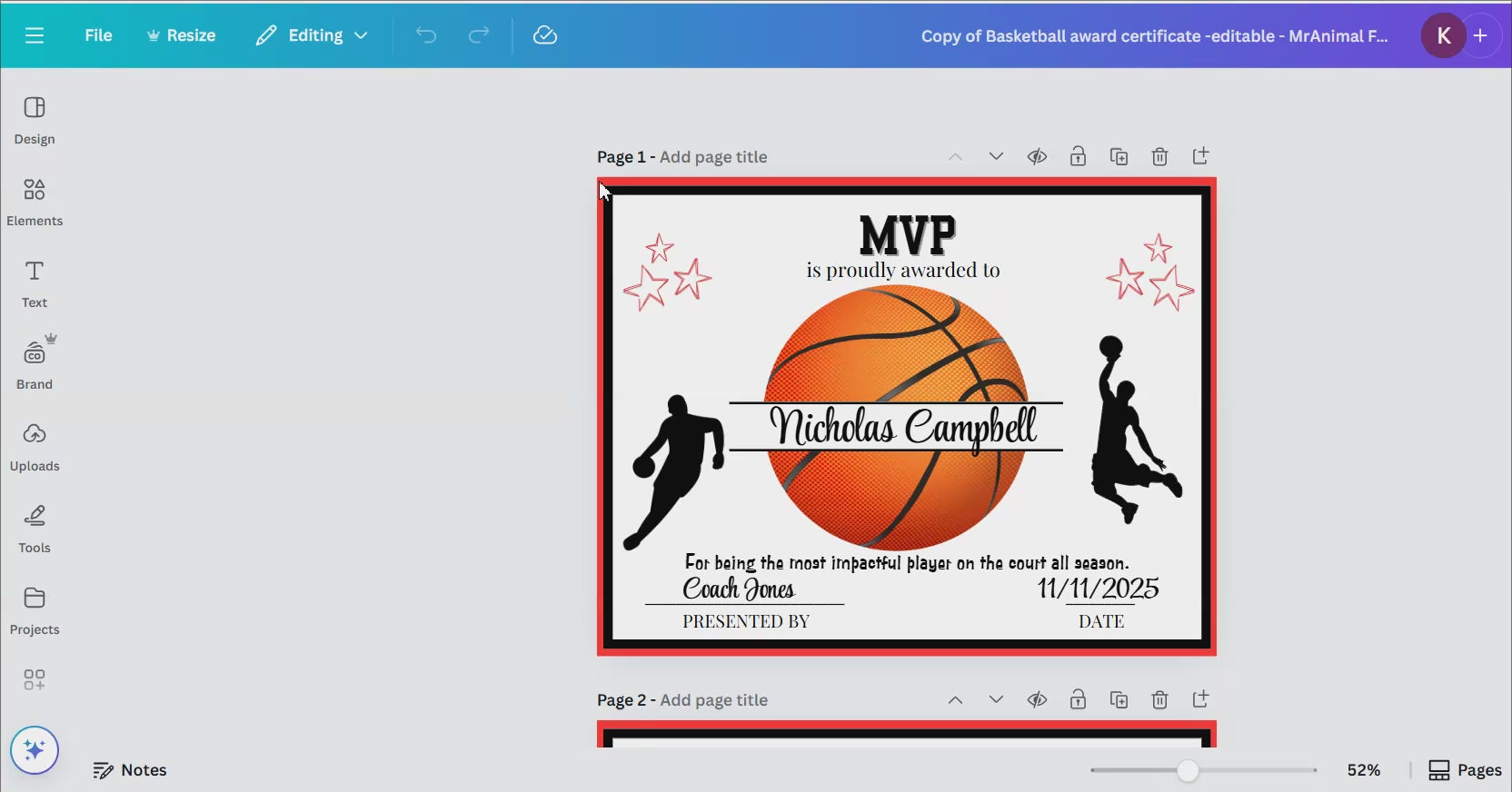Duplicate Page 1 using copy icon
The width and height of the screenshot is (1512, 792).
pyautogui.click(x=1119, y=156)
